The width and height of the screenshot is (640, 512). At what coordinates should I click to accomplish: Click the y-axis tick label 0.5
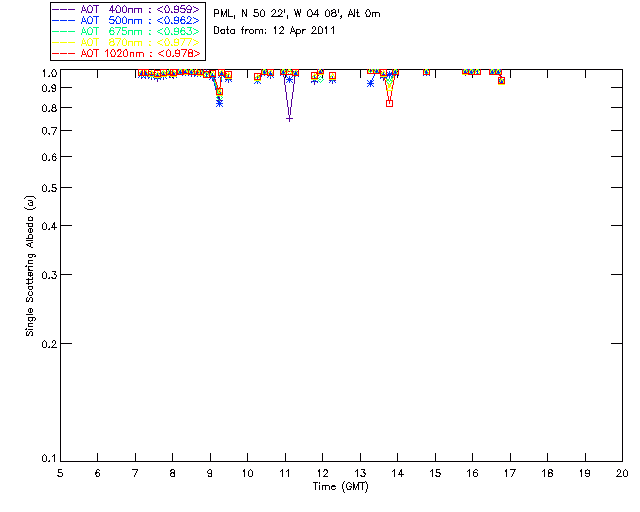coord(49,188)
